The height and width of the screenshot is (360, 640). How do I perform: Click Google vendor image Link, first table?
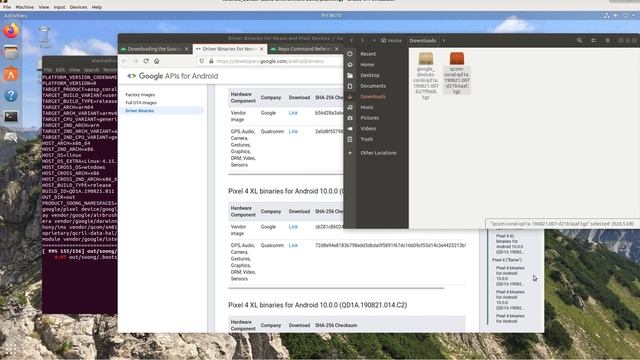[x=293, y=113]
